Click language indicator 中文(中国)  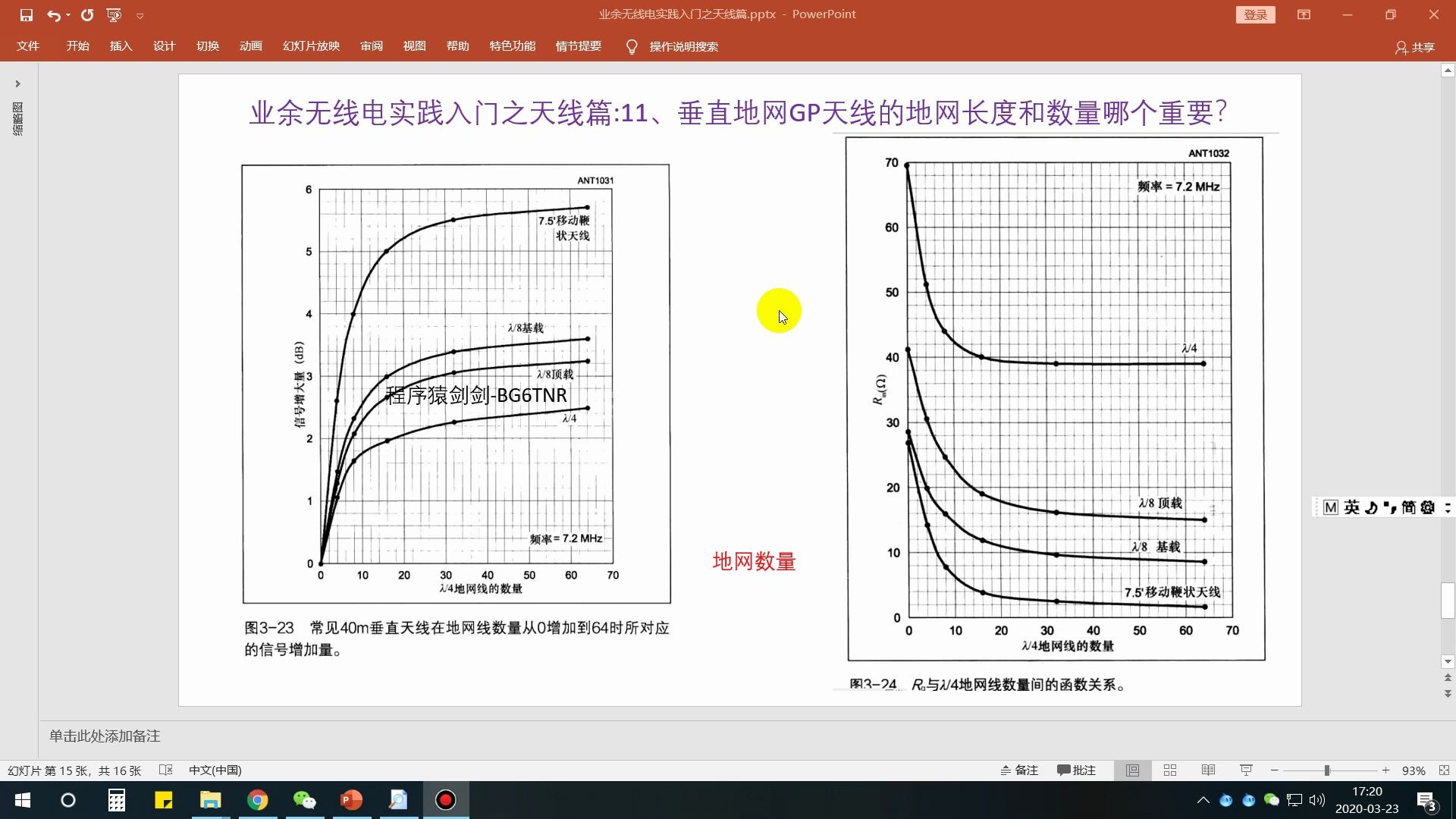215,770
